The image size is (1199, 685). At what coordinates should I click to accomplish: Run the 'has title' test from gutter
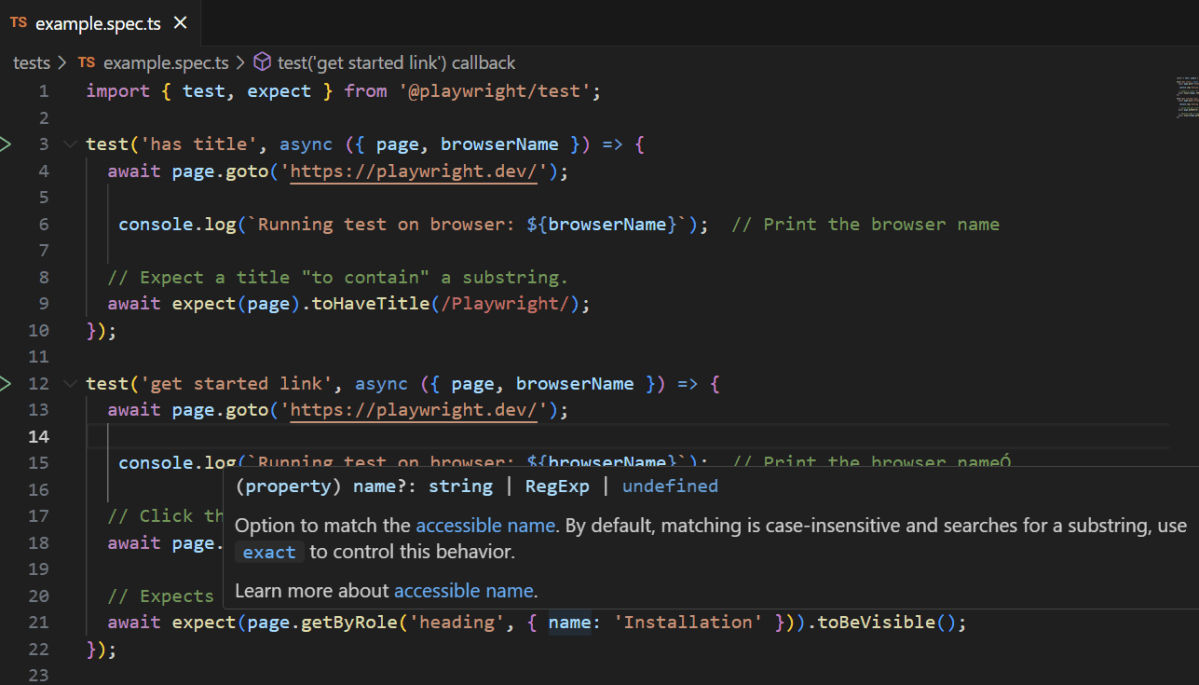(x=6, y=145)
